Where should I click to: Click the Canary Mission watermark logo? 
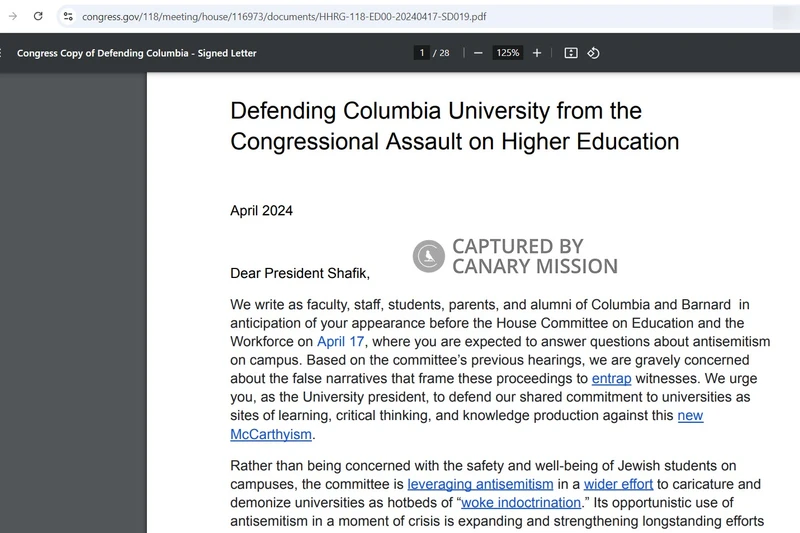click(x=429, y=256)
